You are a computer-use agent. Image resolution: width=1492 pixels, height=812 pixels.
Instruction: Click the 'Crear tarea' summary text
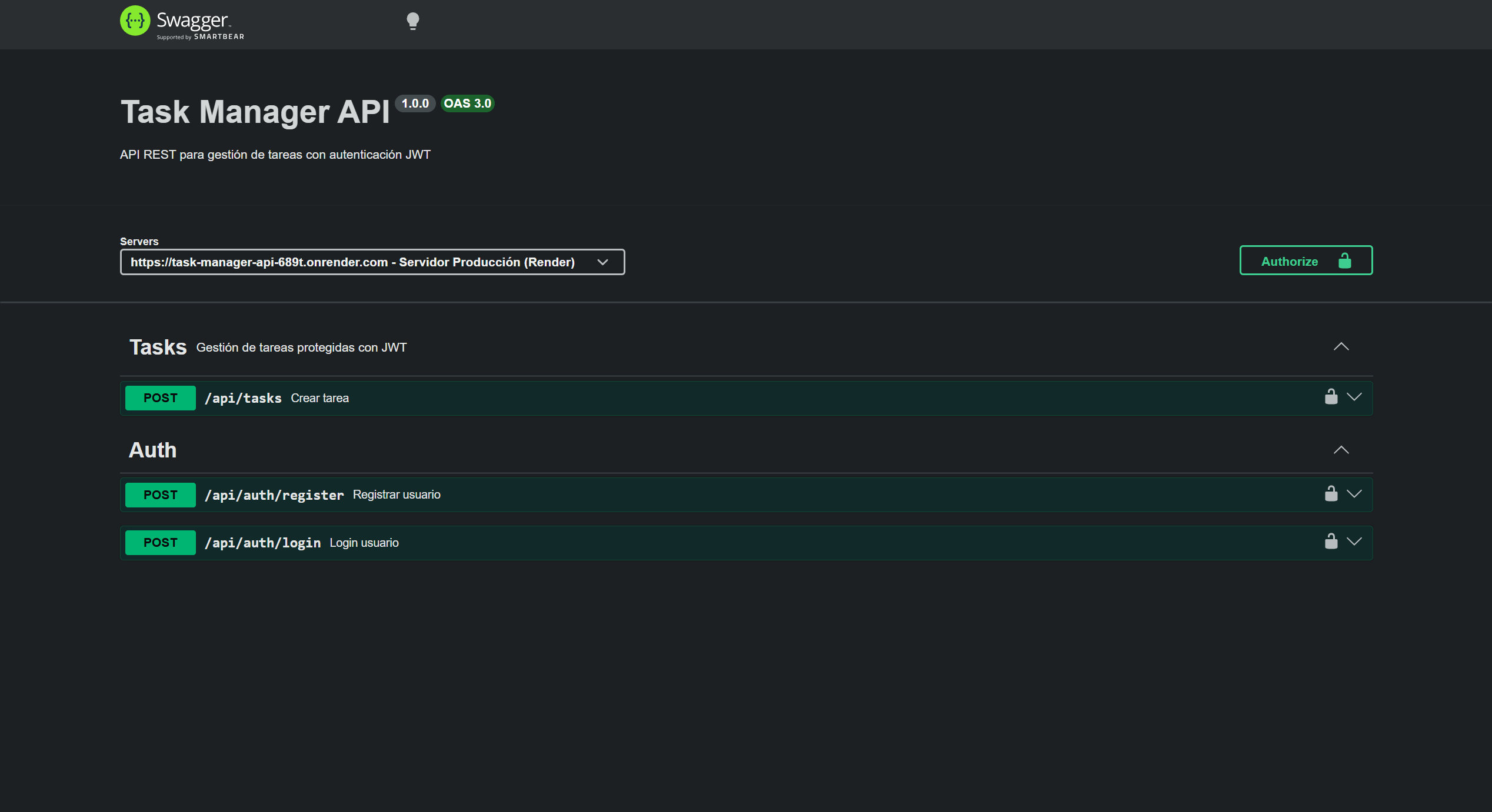[x=320, y=399]
